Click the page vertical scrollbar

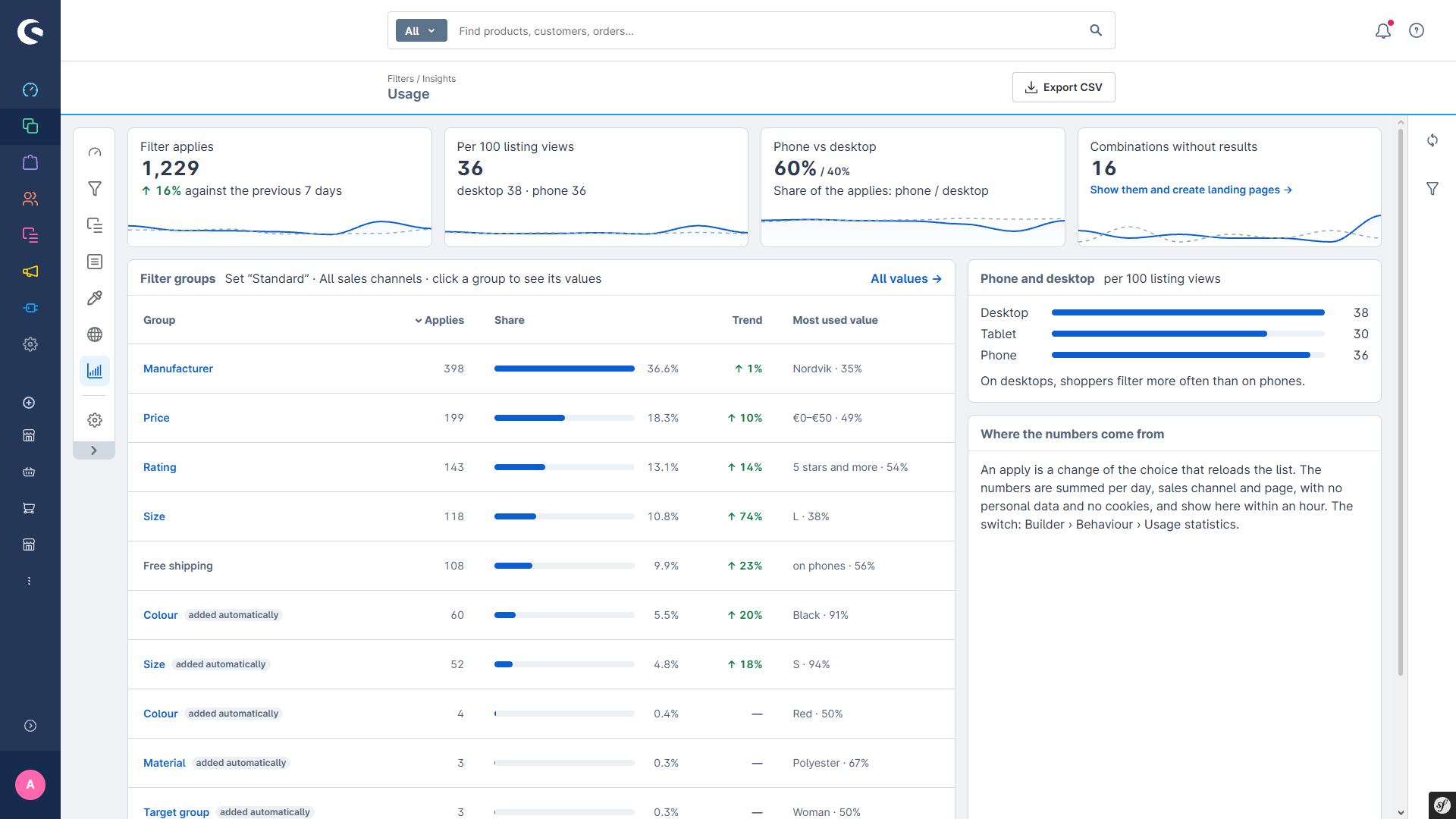click(x=1401, y=402)
